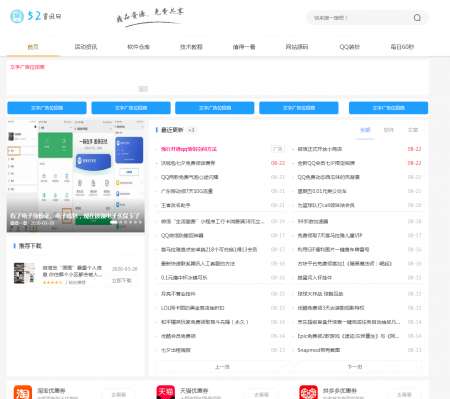Open the second article in the left column

[x=188, y=163]
